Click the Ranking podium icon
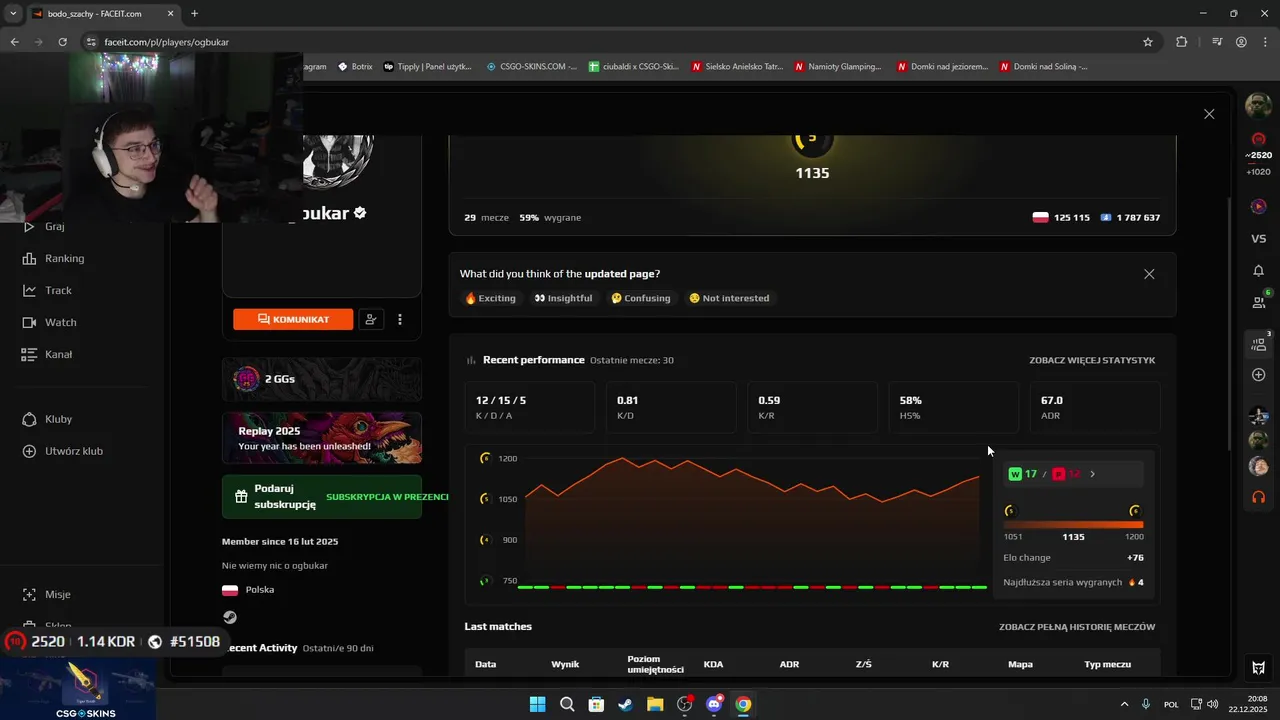Viewport: 1280px width, 720px height. (x=29, y=258)
